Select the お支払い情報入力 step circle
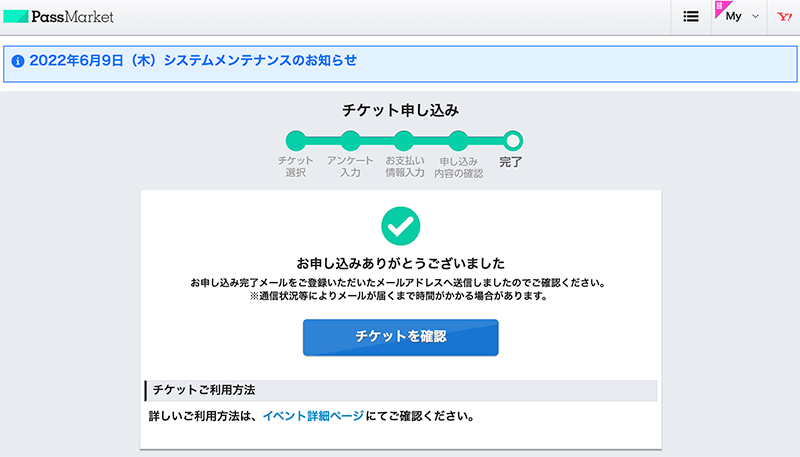Image resolution: width=800 pixels, height=457 pixels. (x=404, y=141)
